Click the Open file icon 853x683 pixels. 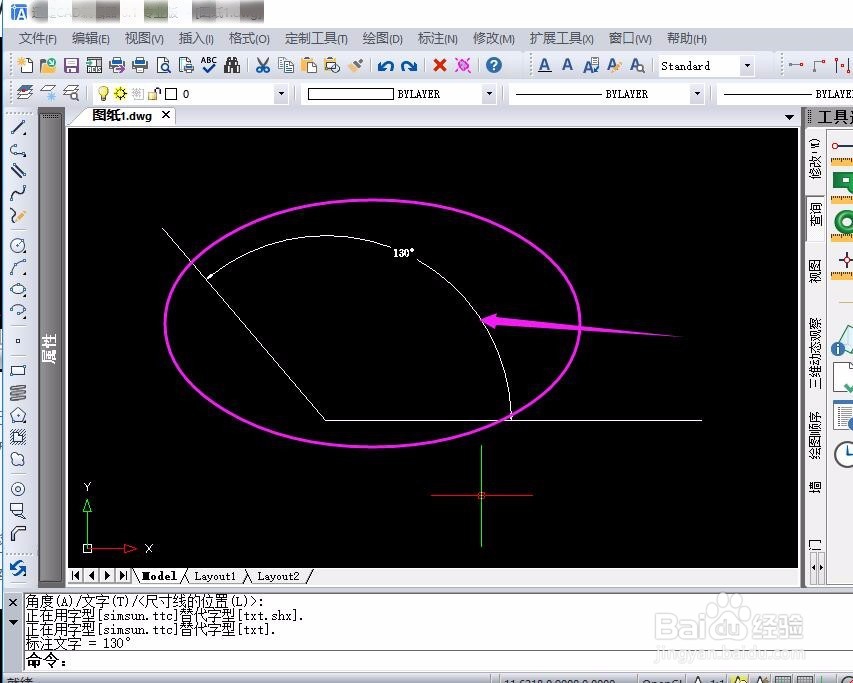pyautogui.click(x=48, y=65)
